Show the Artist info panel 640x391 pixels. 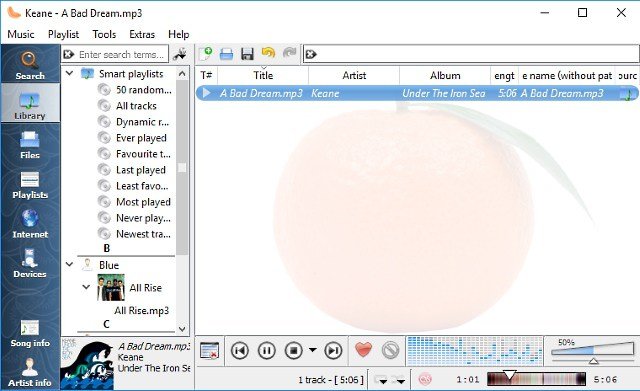pyautogui.click(x=30, y=372)
